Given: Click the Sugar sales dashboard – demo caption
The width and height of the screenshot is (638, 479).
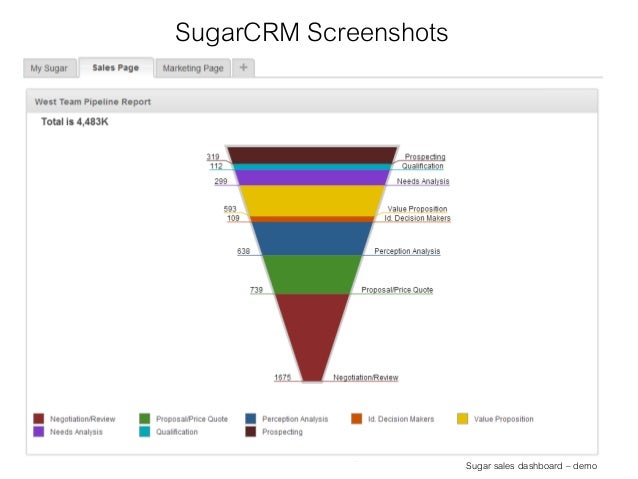Looking at the screenshot, I should point(531,466).
